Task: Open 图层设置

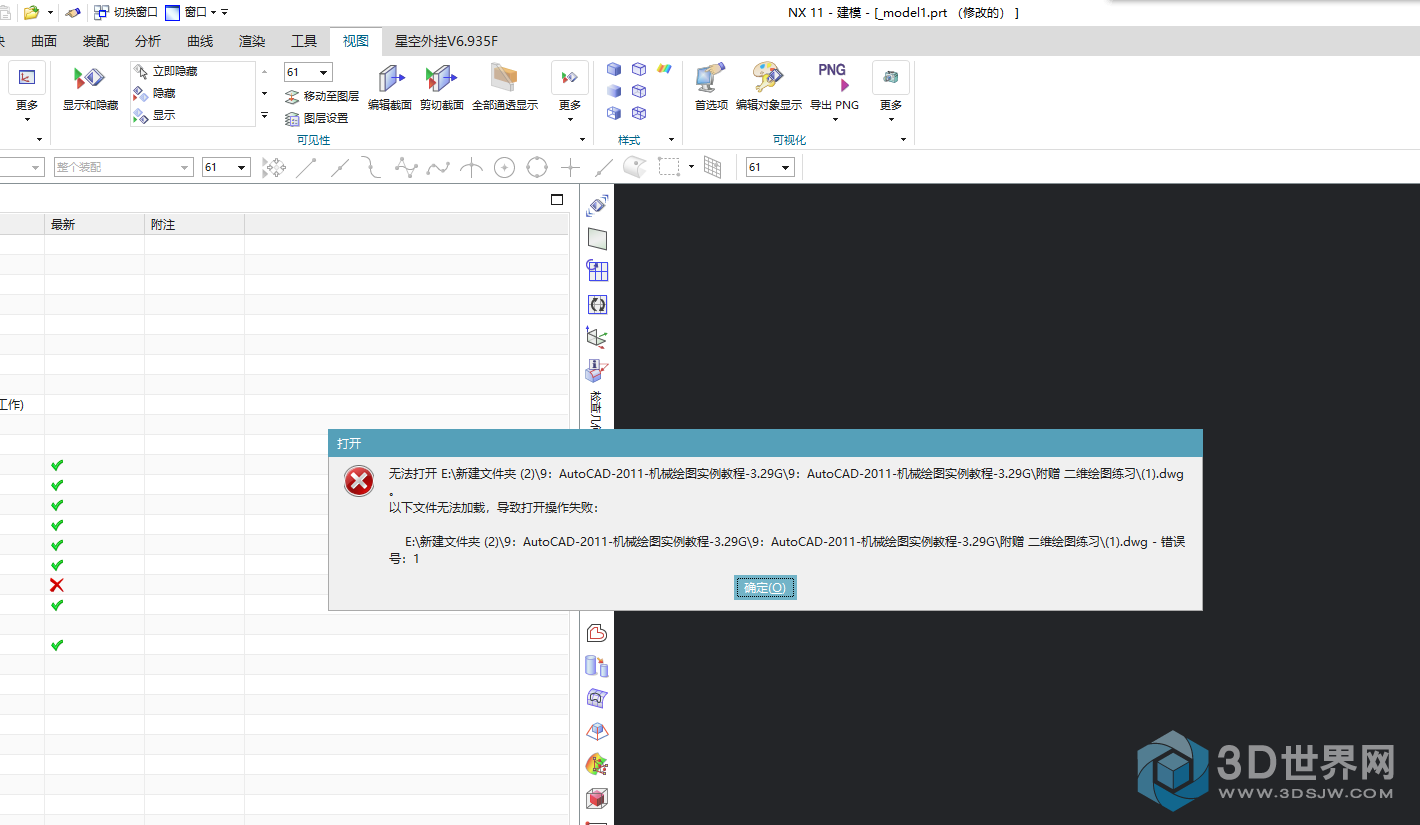Action: click(x=317, y=118)
